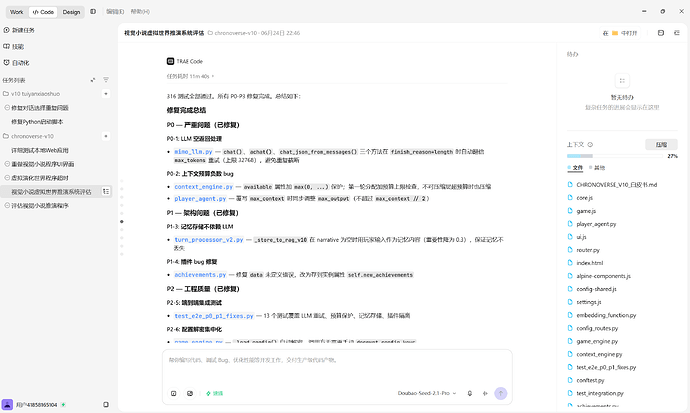Open the Doubao-Seed model selector dropdown
The height and width of the screenshot is (413, 690).
point(427,393)
